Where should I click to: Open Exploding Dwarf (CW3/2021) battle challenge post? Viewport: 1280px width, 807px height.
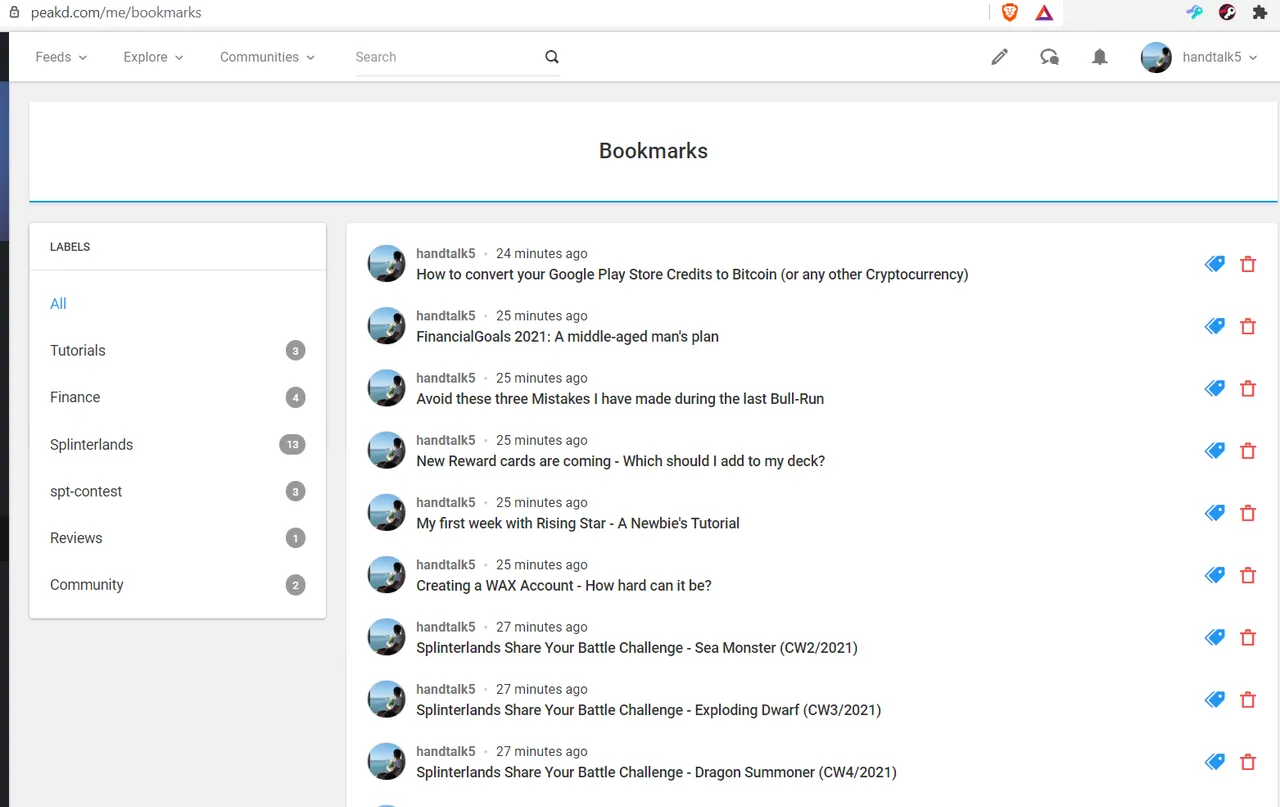[x=648, y=710]
